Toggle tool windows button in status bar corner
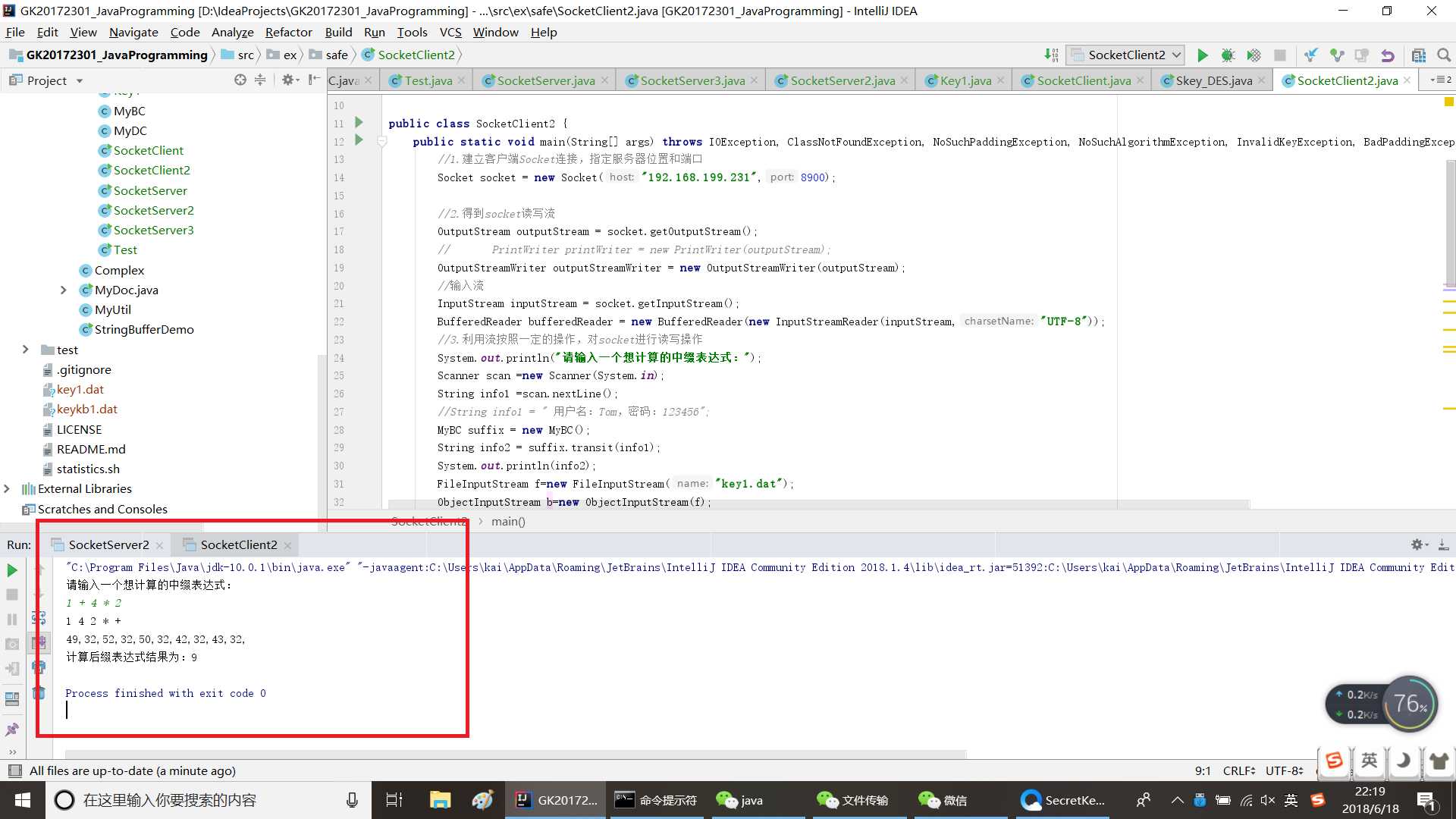Screen dimensions: 1456x819 tap(14, 771)
